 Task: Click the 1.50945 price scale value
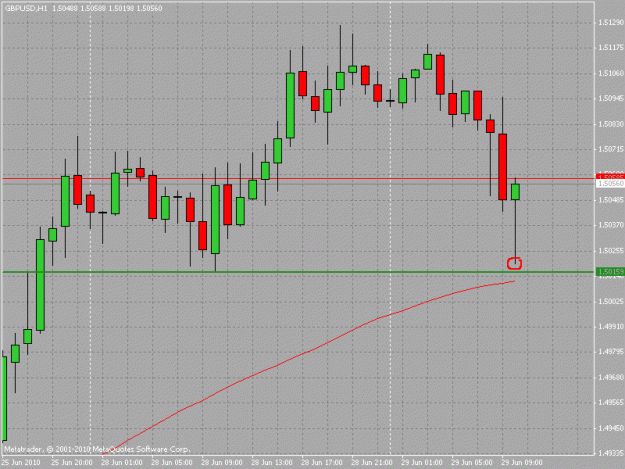tap(611, 98)
